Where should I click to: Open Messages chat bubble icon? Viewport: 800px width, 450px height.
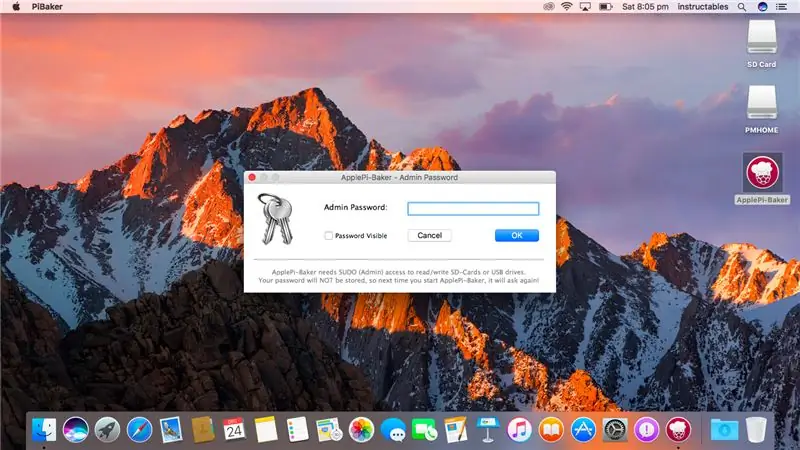click(x=393, y=430)
